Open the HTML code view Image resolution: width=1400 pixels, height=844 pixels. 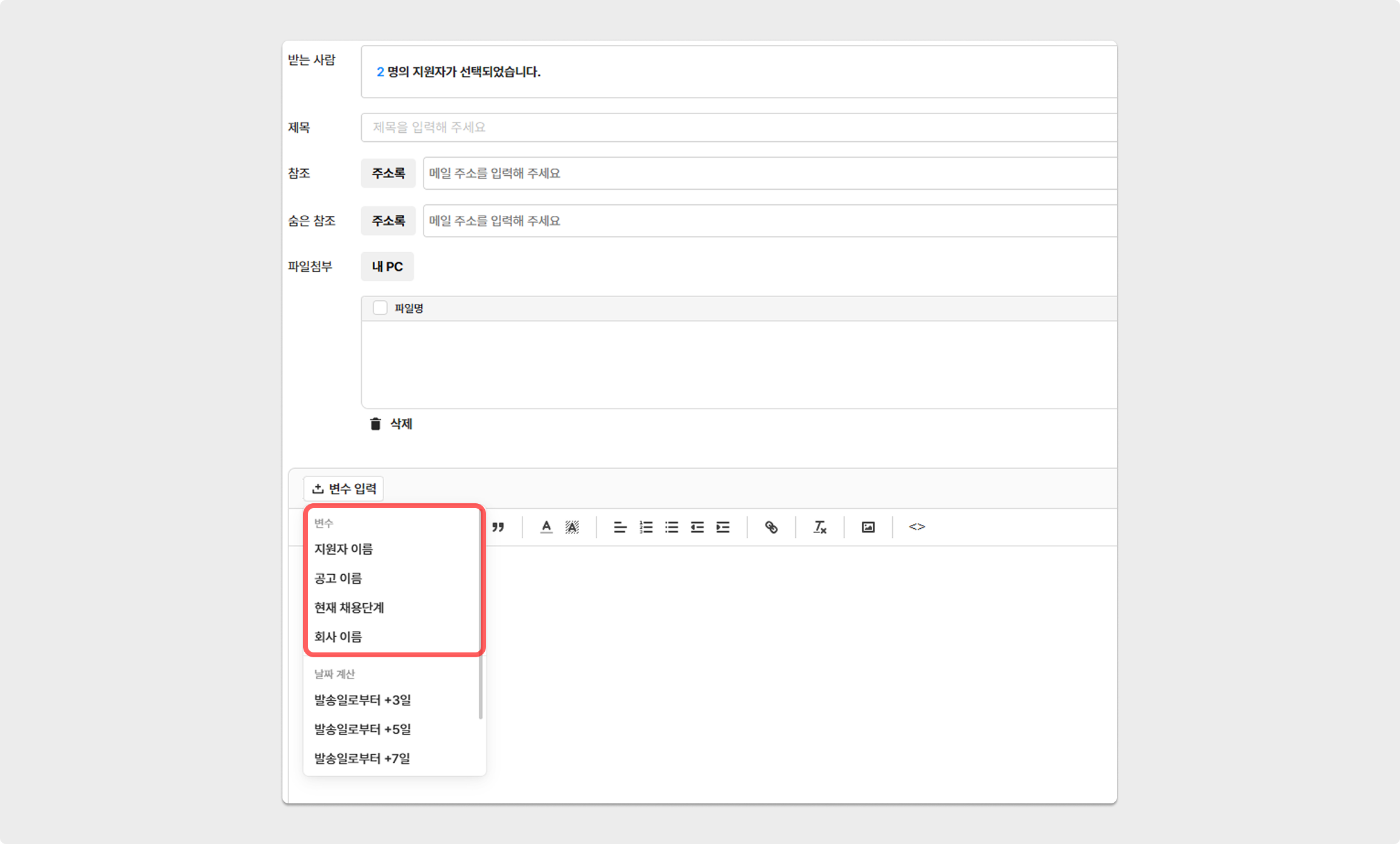(916, 527)
